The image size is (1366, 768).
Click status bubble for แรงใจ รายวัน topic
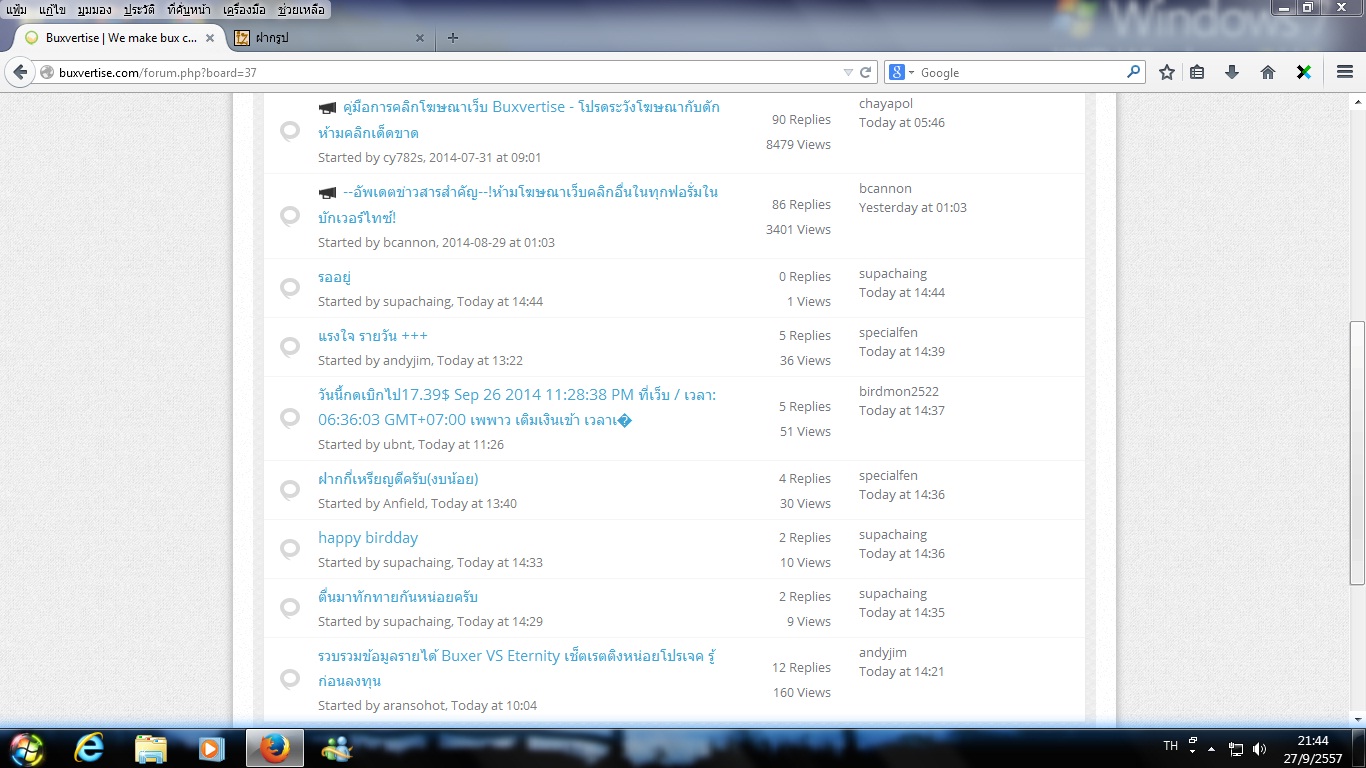click(x=290, y=347)
